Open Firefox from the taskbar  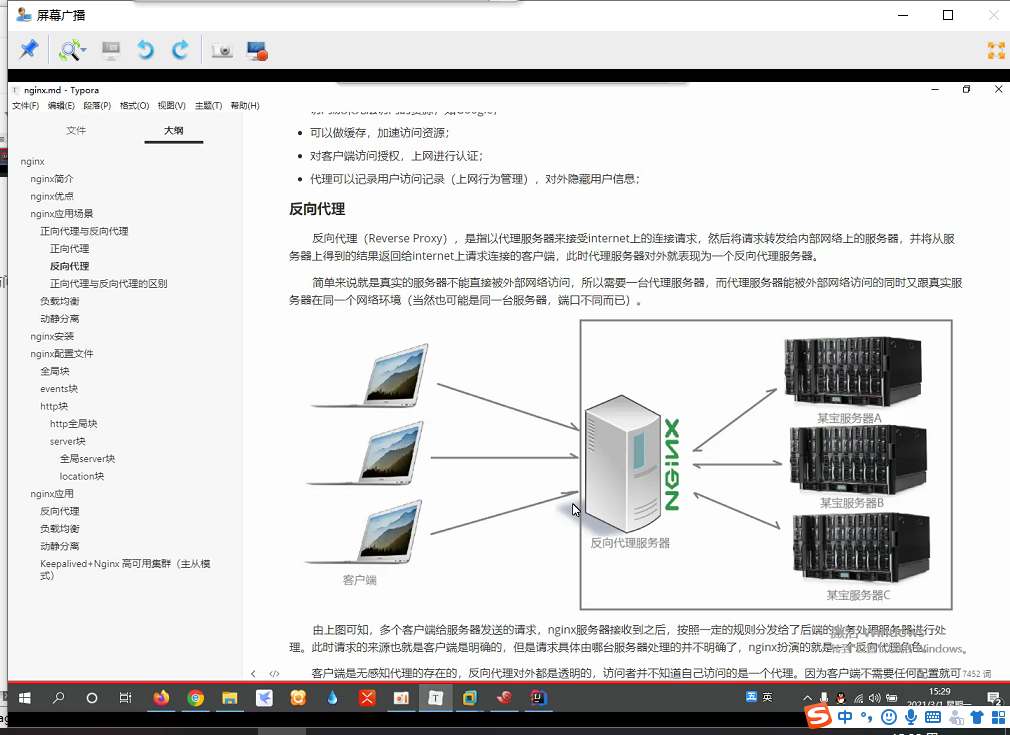161,698
